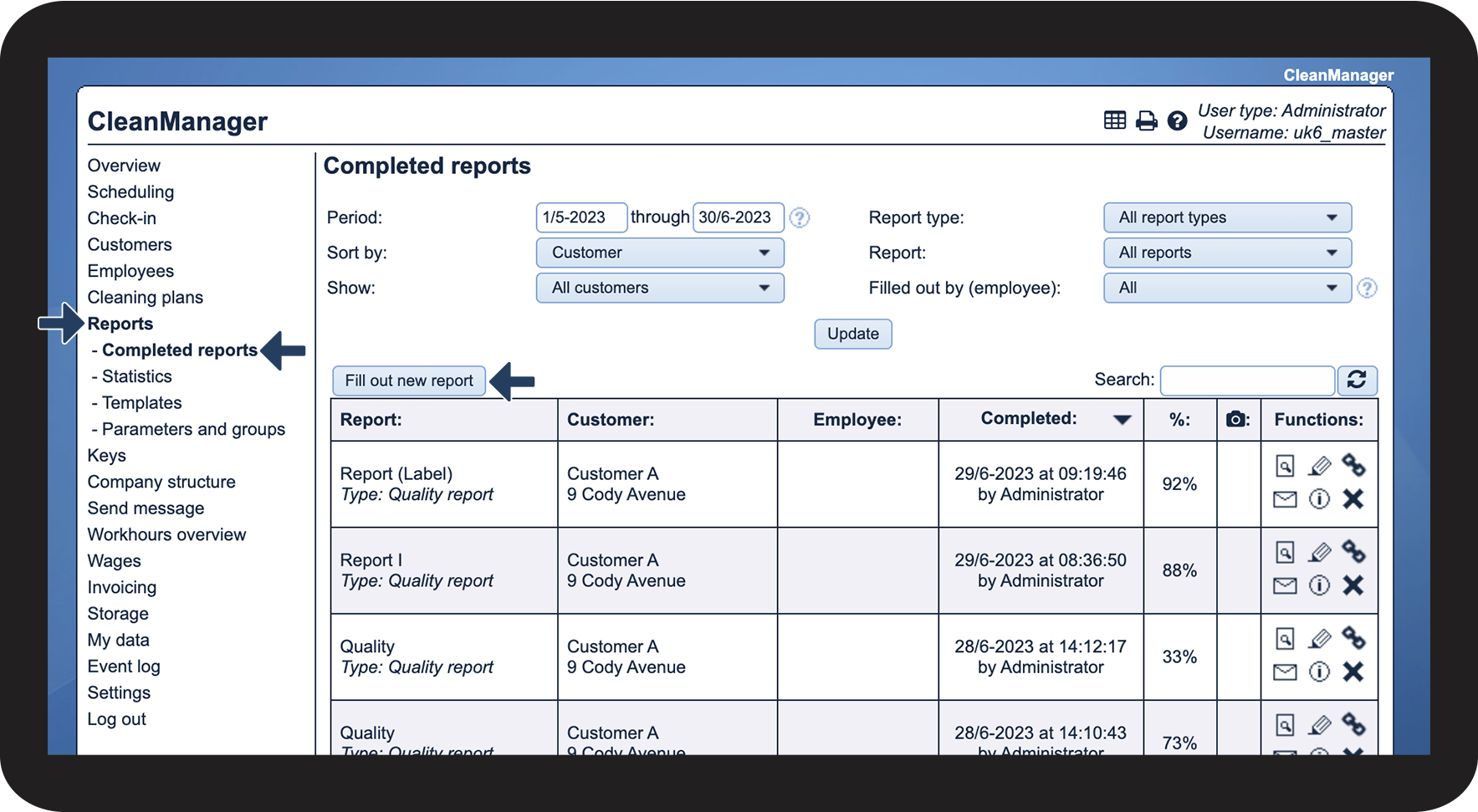Edit Report I using its pencil icon

coord(1319,552)
